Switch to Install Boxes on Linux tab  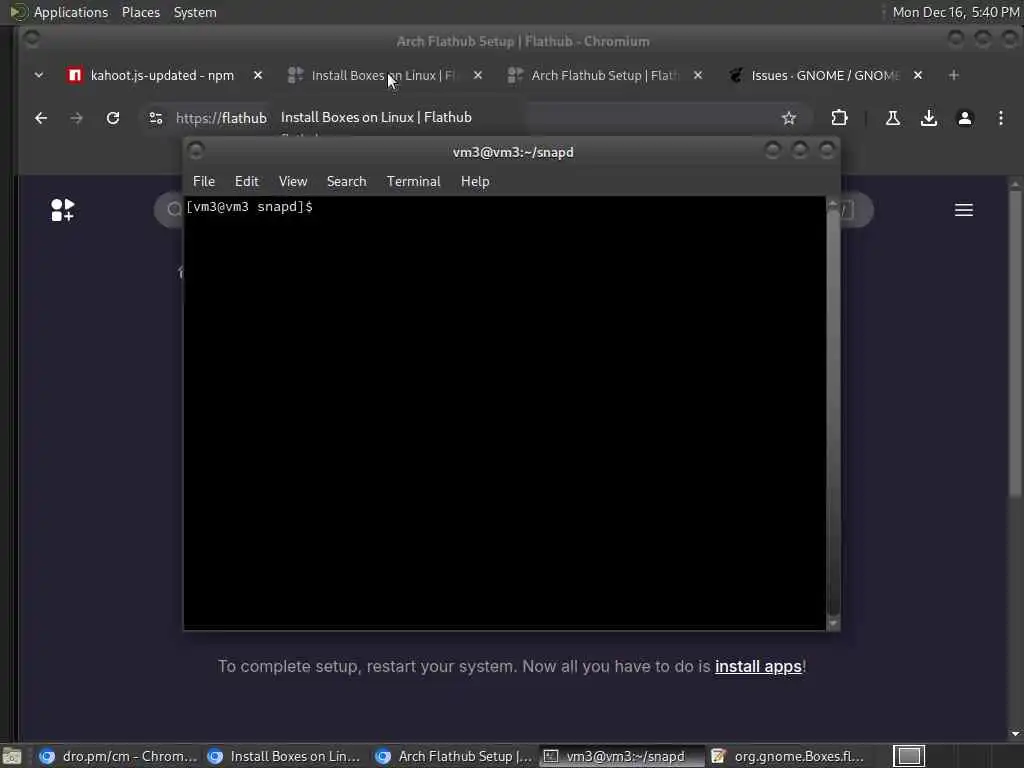coord(384,75)
